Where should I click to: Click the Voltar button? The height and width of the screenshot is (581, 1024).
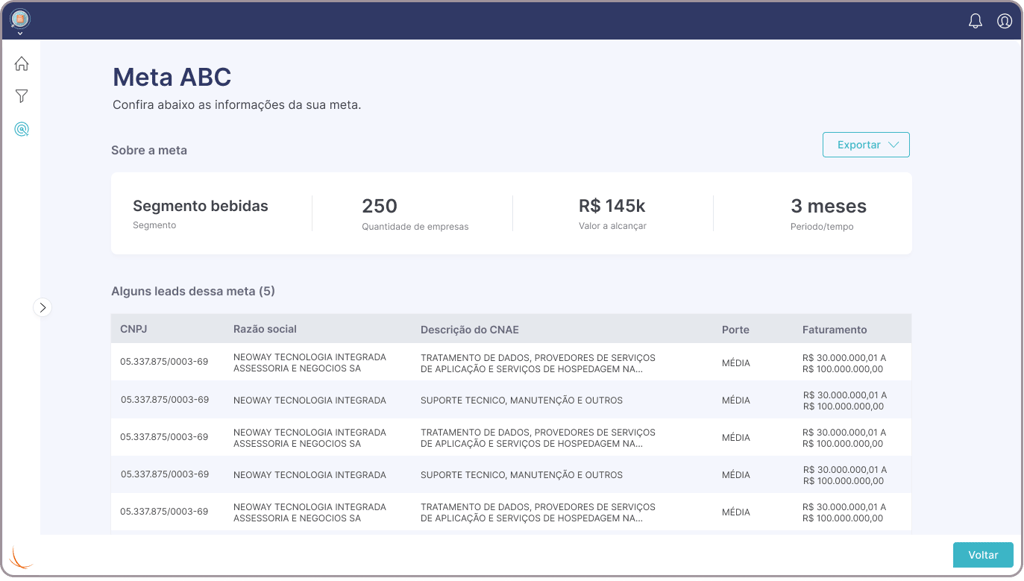[982, 555]
